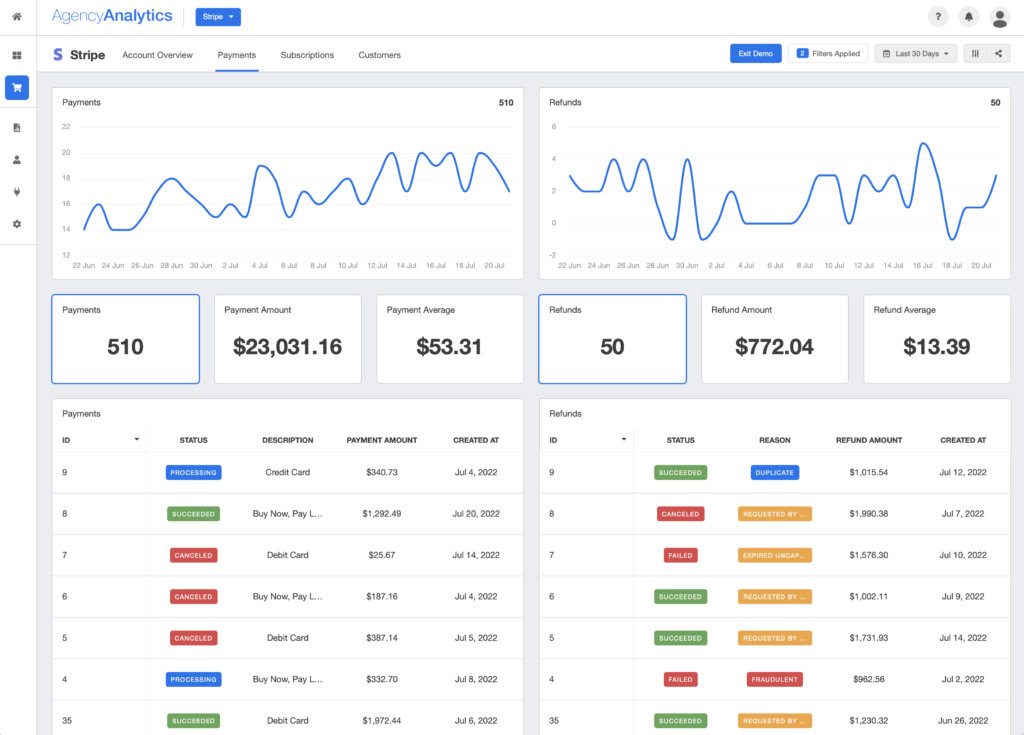Select the Refund Average $13.39 card

(937, 338)
